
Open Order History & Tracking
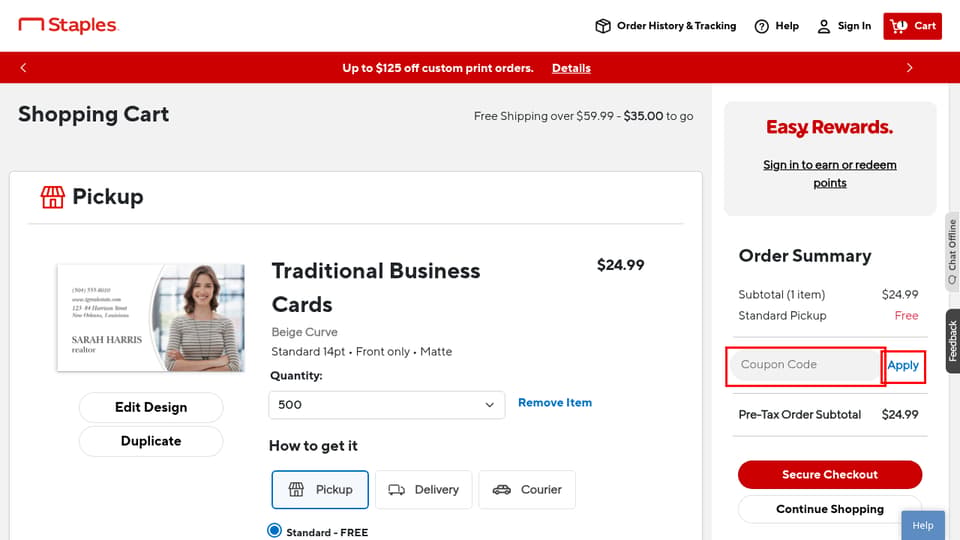[666, 26]
